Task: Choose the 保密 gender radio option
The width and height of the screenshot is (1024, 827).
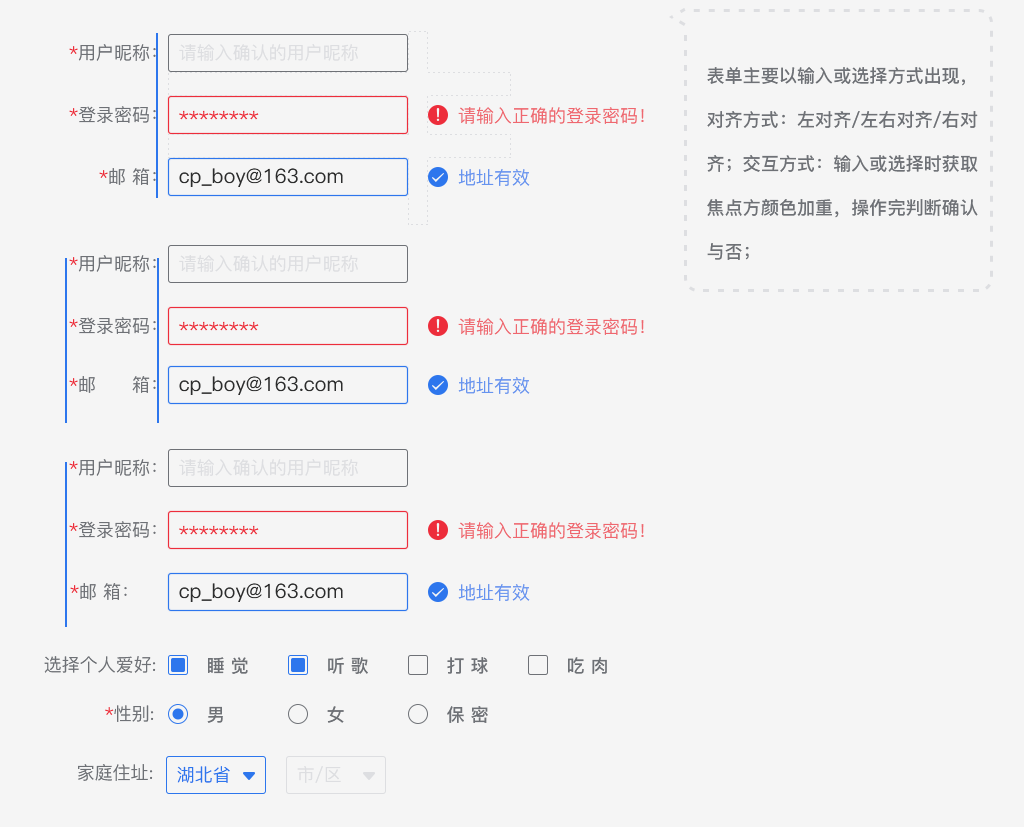Action: [x=418, y=714]
